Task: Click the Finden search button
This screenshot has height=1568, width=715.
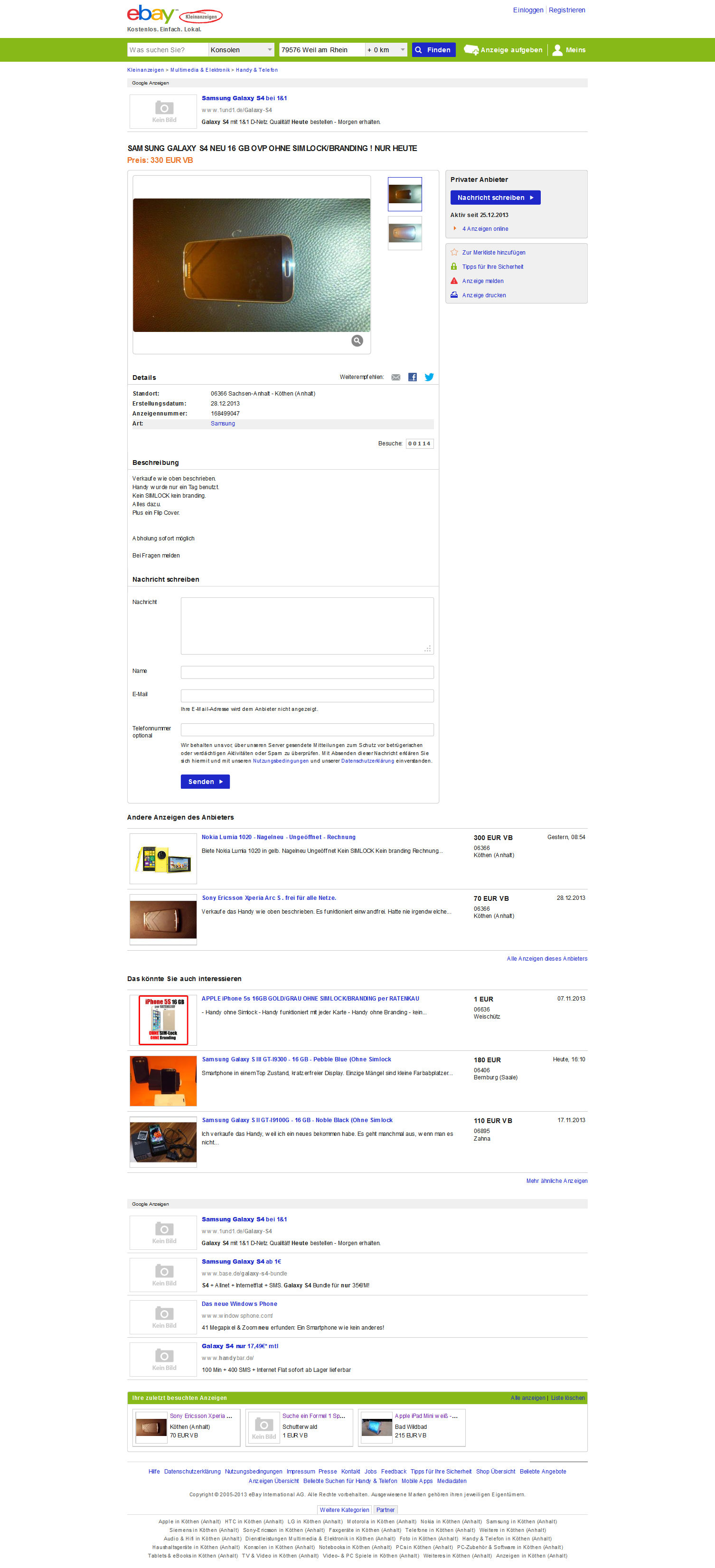Action: [x=433, y=50]
